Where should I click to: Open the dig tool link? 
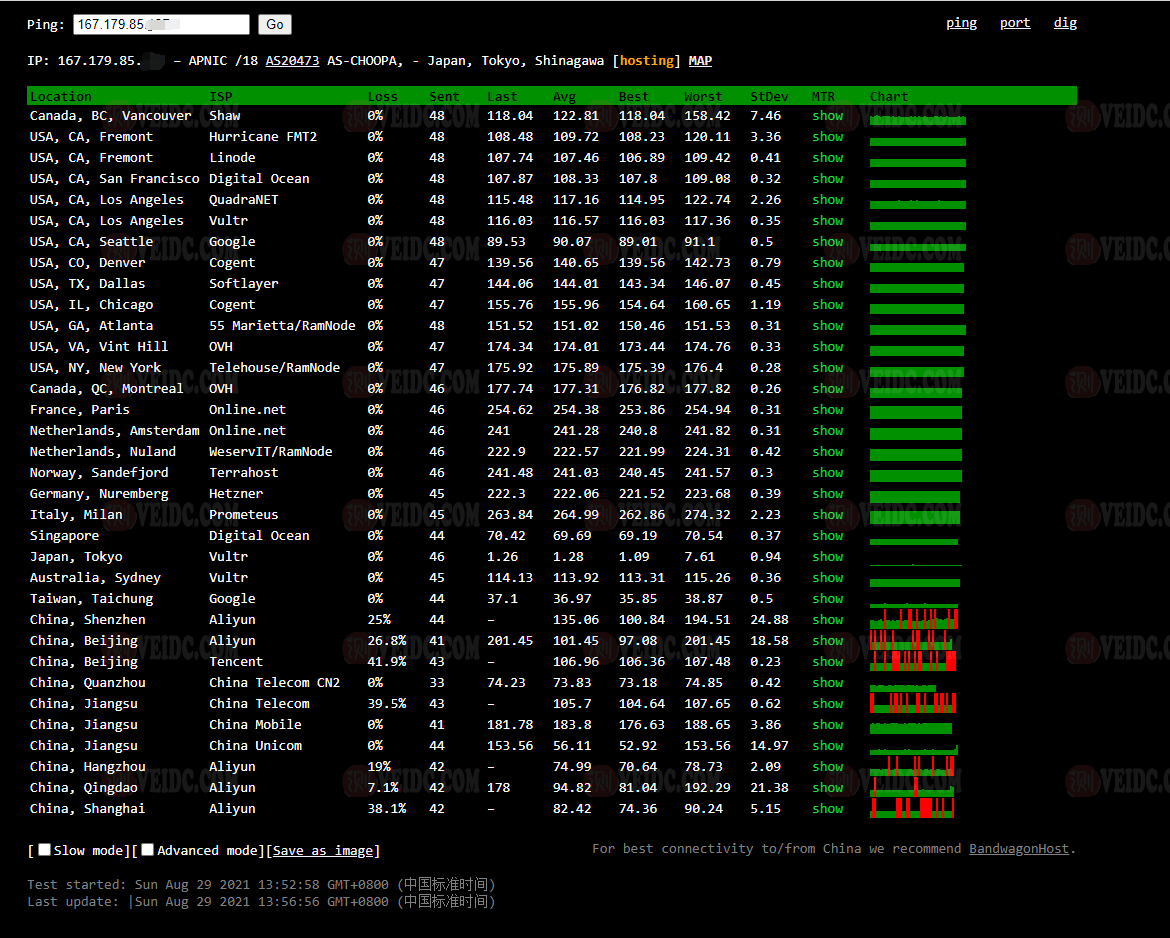pyautogui.click(x=1065, y=23)
